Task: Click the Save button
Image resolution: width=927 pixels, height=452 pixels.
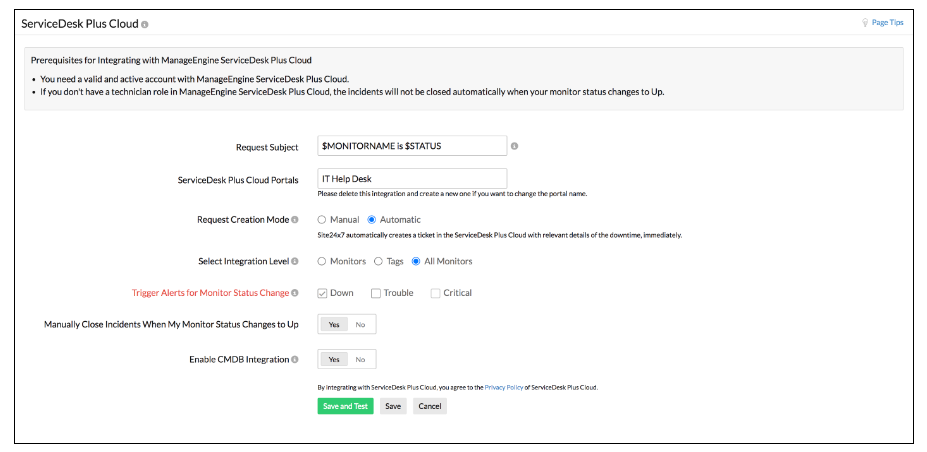Action: coord(393,407)
